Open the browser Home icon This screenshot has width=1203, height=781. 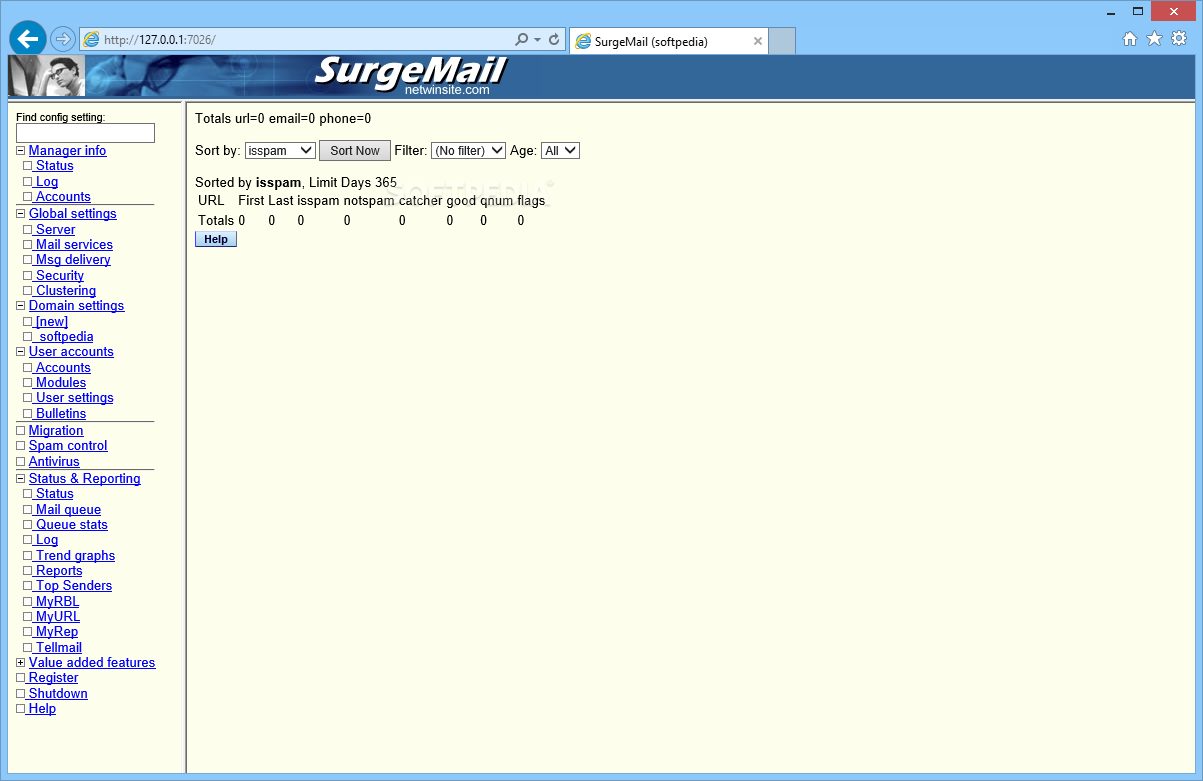[x=1130, y=39]
